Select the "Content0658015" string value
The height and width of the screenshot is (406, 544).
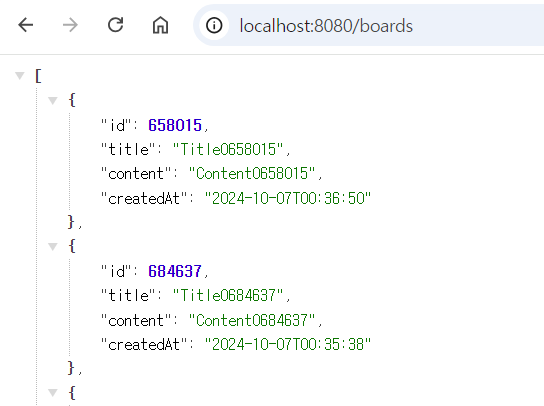coord(252,174)
